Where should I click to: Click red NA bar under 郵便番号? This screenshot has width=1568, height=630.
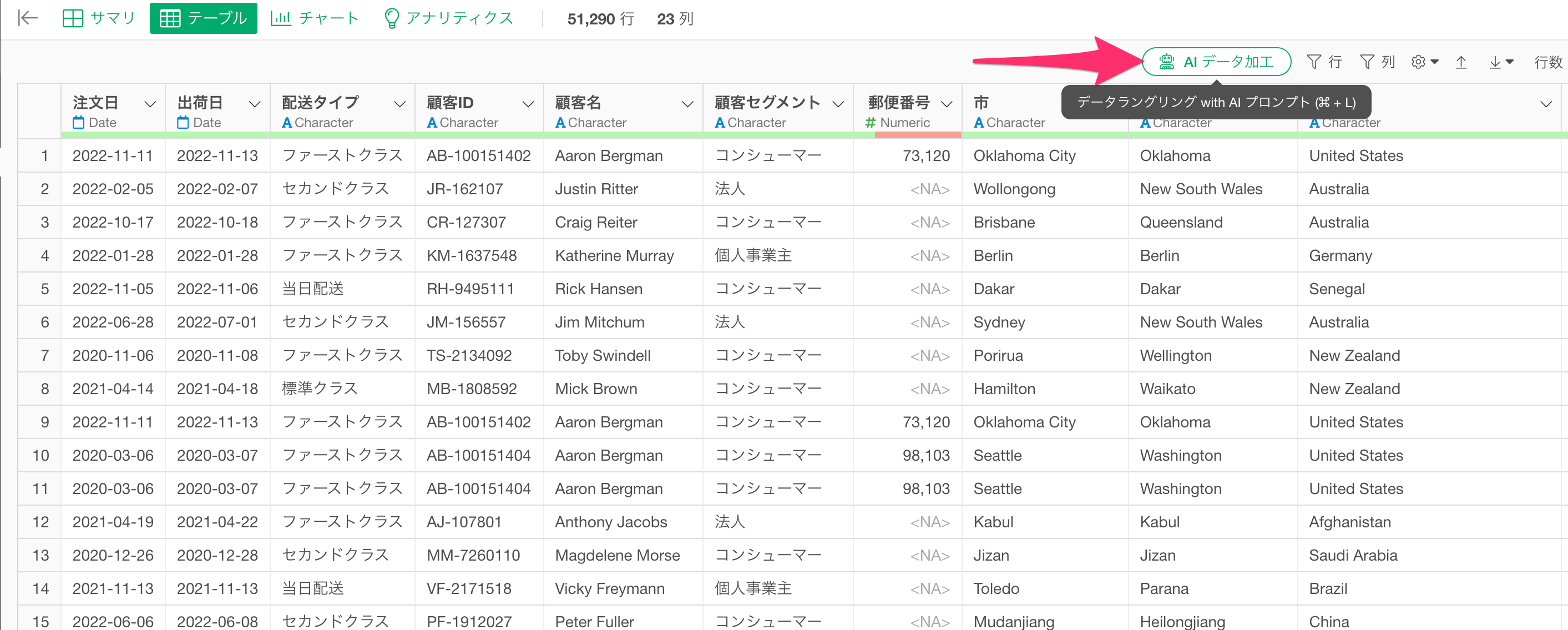coord(917,135)
